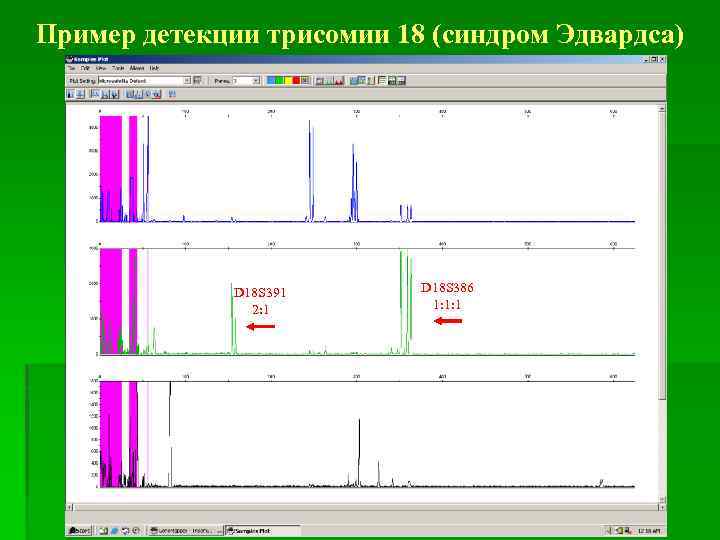Launch Internet Explorer quick launch icon
Image resolution: width=720 pixels, height=540 pixels.
click(114, 531)
